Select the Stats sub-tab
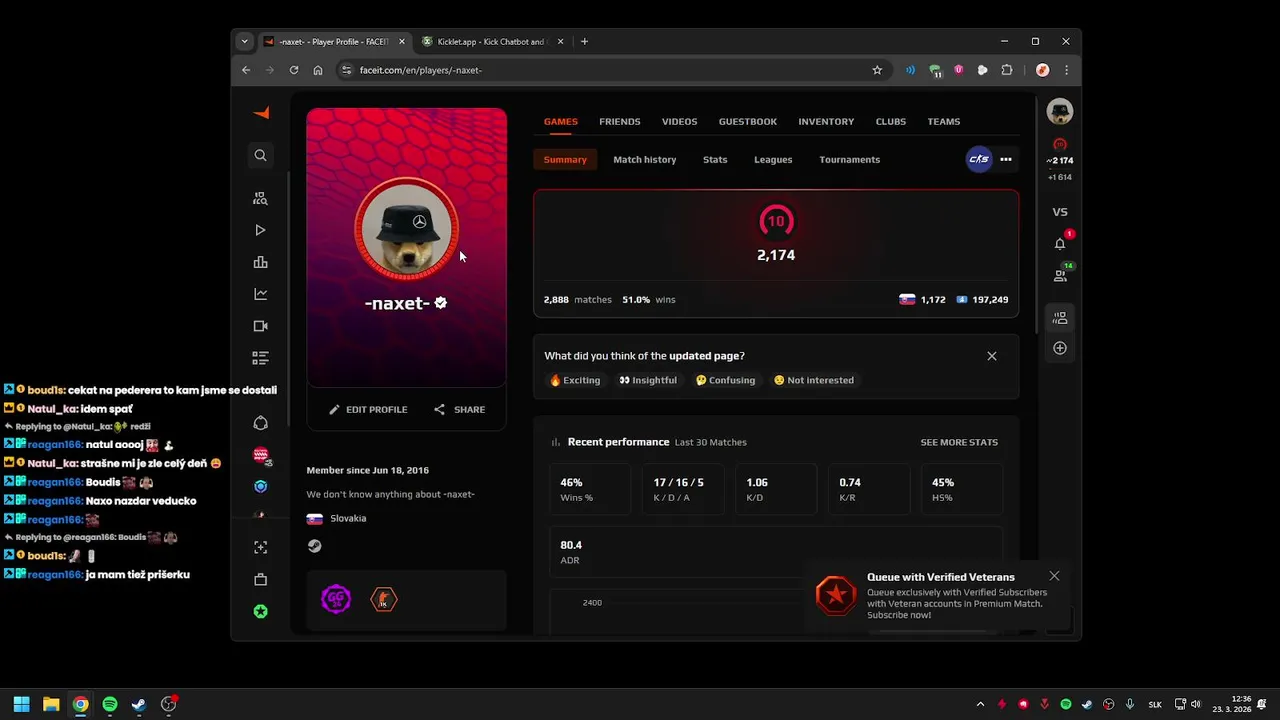The height and width of the screenshot is (720, 1280). (715, 159)
